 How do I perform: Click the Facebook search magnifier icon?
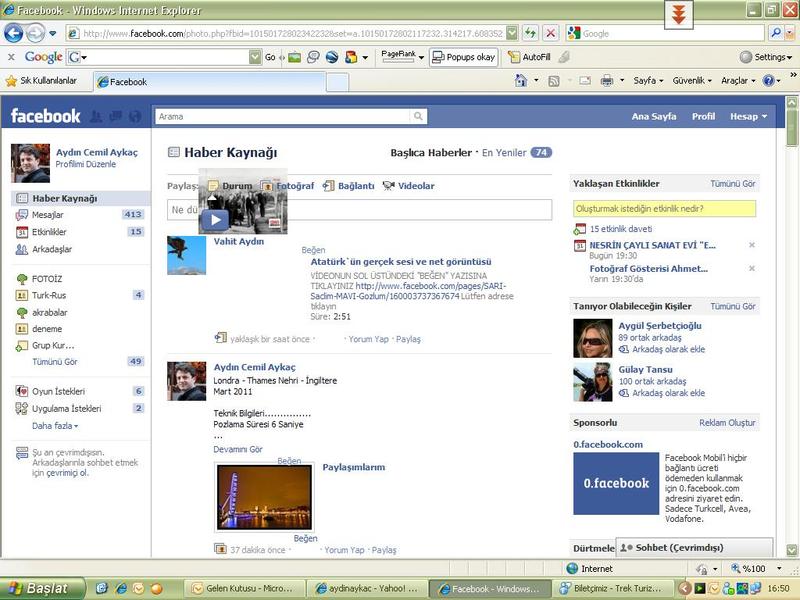[418, 116]
